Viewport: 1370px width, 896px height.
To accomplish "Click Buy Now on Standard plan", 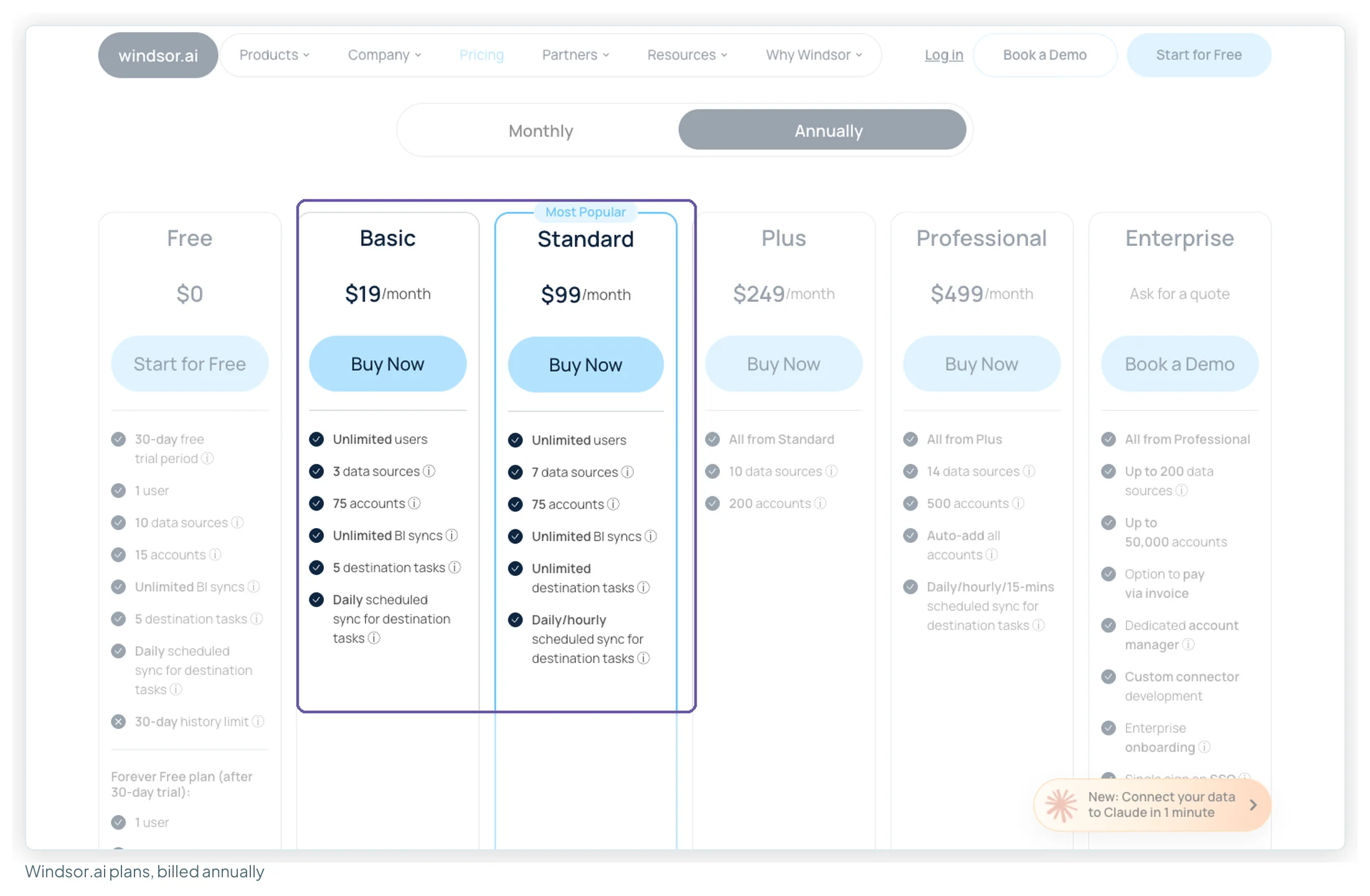I will click(585, 365).
